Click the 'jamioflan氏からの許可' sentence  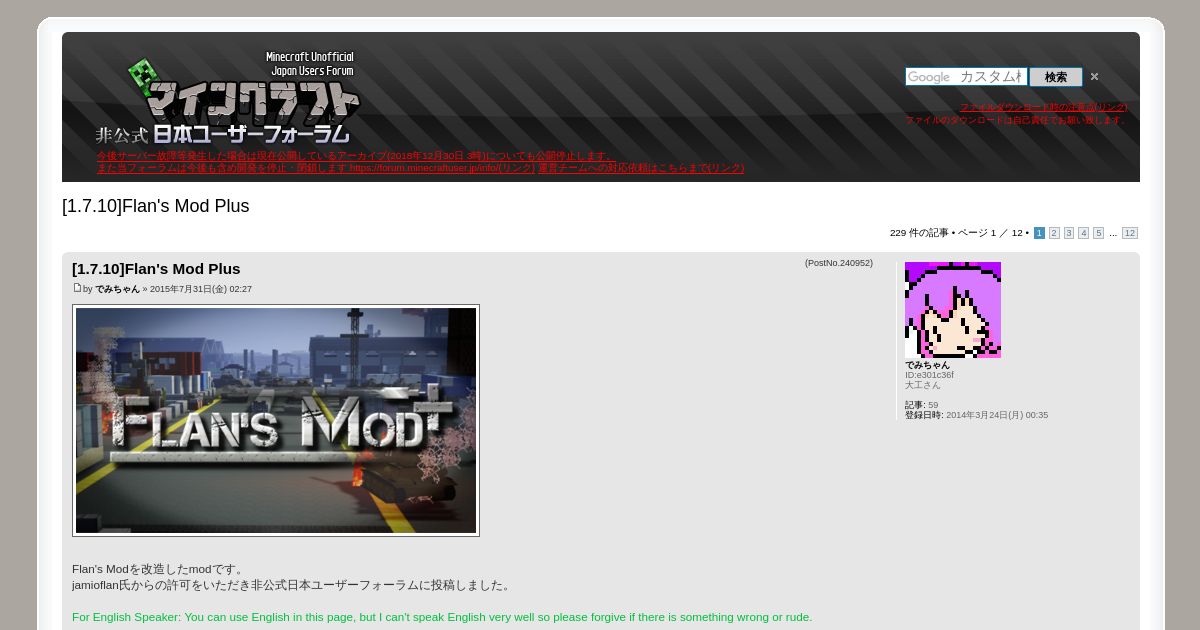[292, 585]
